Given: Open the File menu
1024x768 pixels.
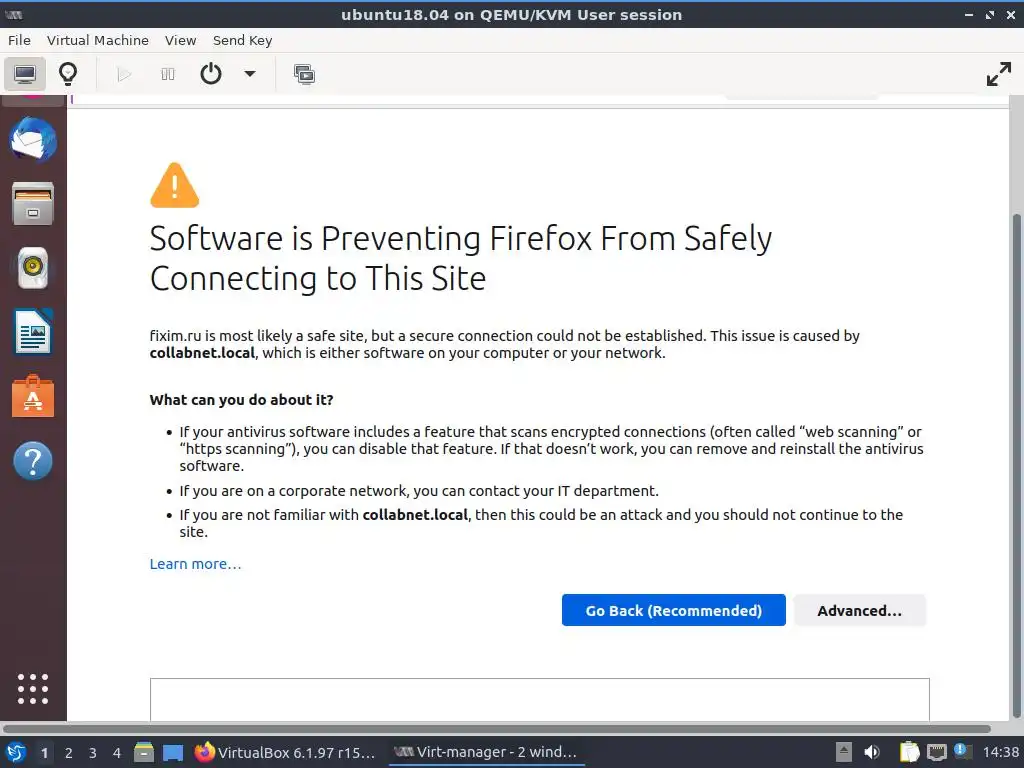Looking at the screenshot, I should [19, 40].
